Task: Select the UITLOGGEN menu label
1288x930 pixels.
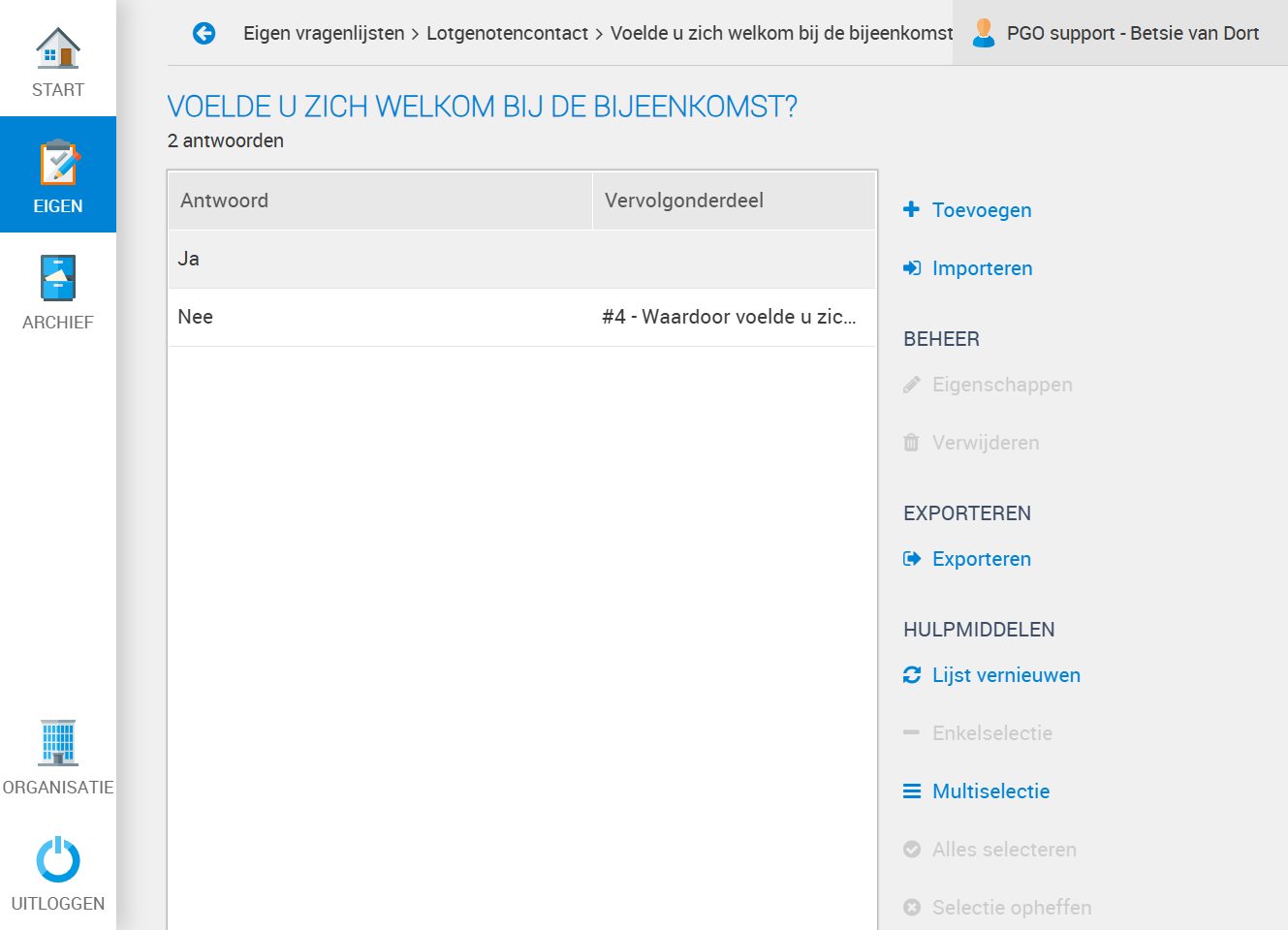Action: (58, 904)
